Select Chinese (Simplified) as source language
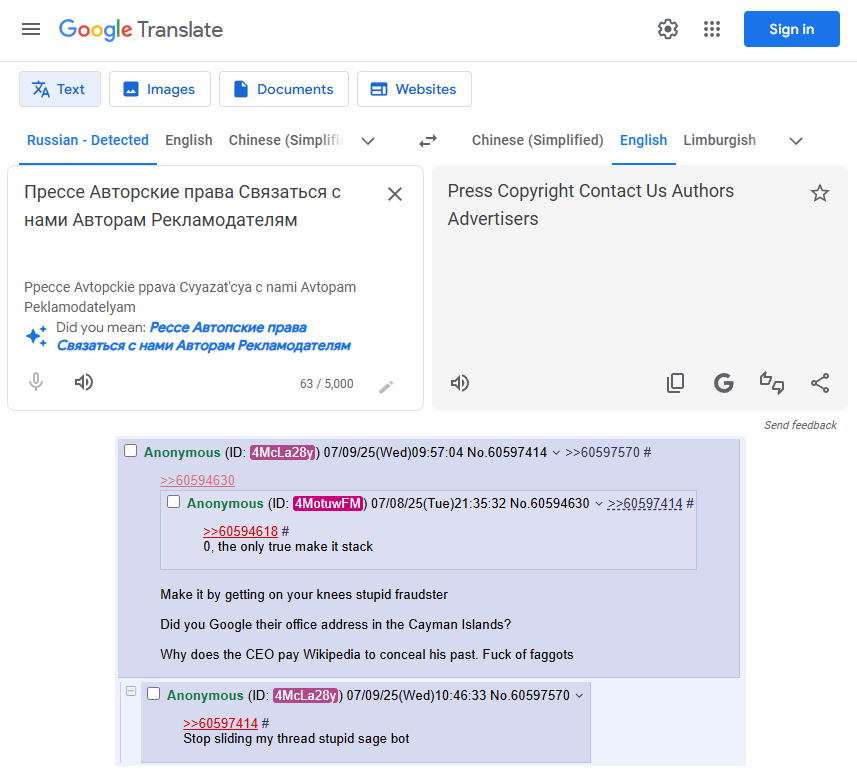 pyautogui.click(x=286, y=140)
